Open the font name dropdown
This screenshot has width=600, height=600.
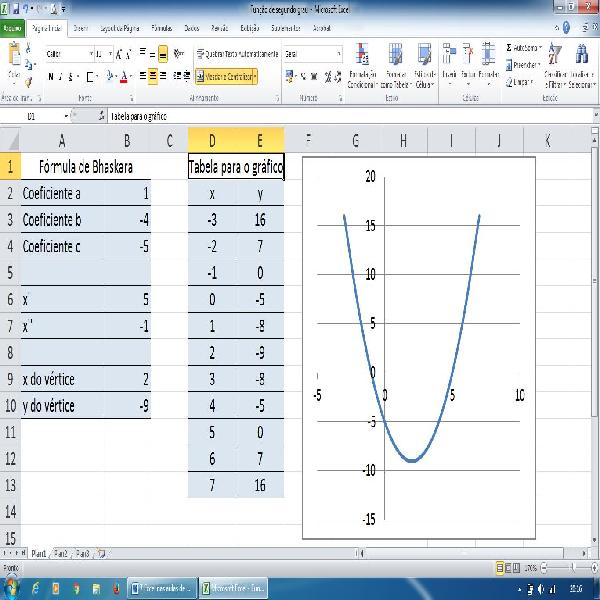91,54
